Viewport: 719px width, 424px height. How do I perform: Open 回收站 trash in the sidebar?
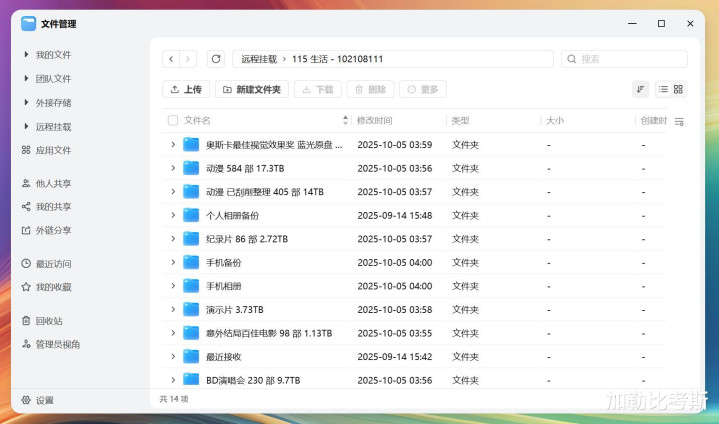pos(48,321)
